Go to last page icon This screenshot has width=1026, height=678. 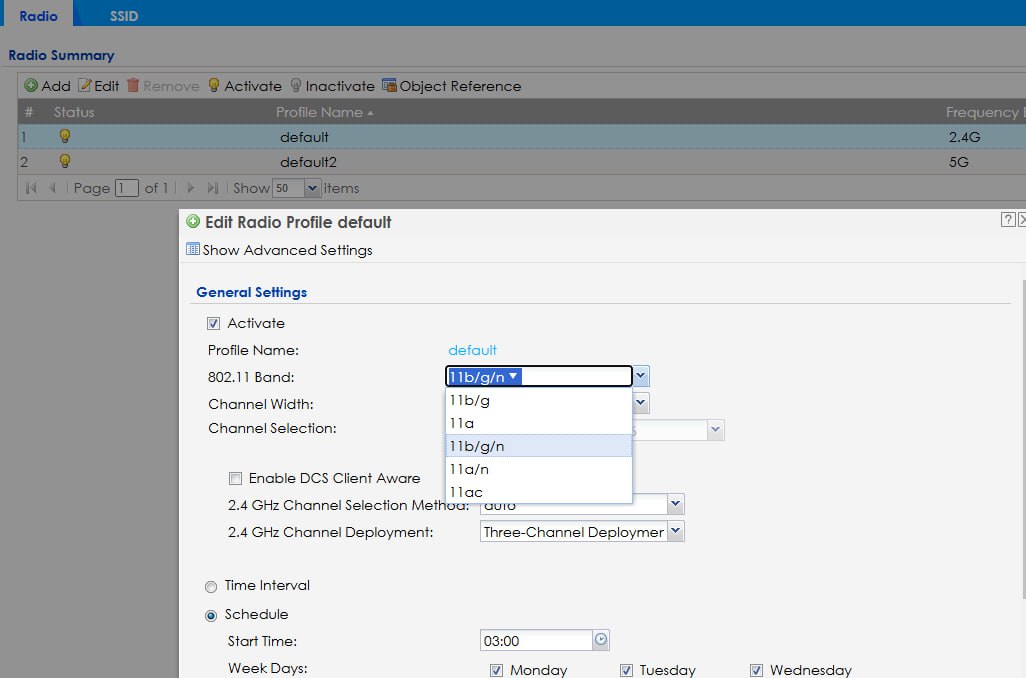pos(213,188)
